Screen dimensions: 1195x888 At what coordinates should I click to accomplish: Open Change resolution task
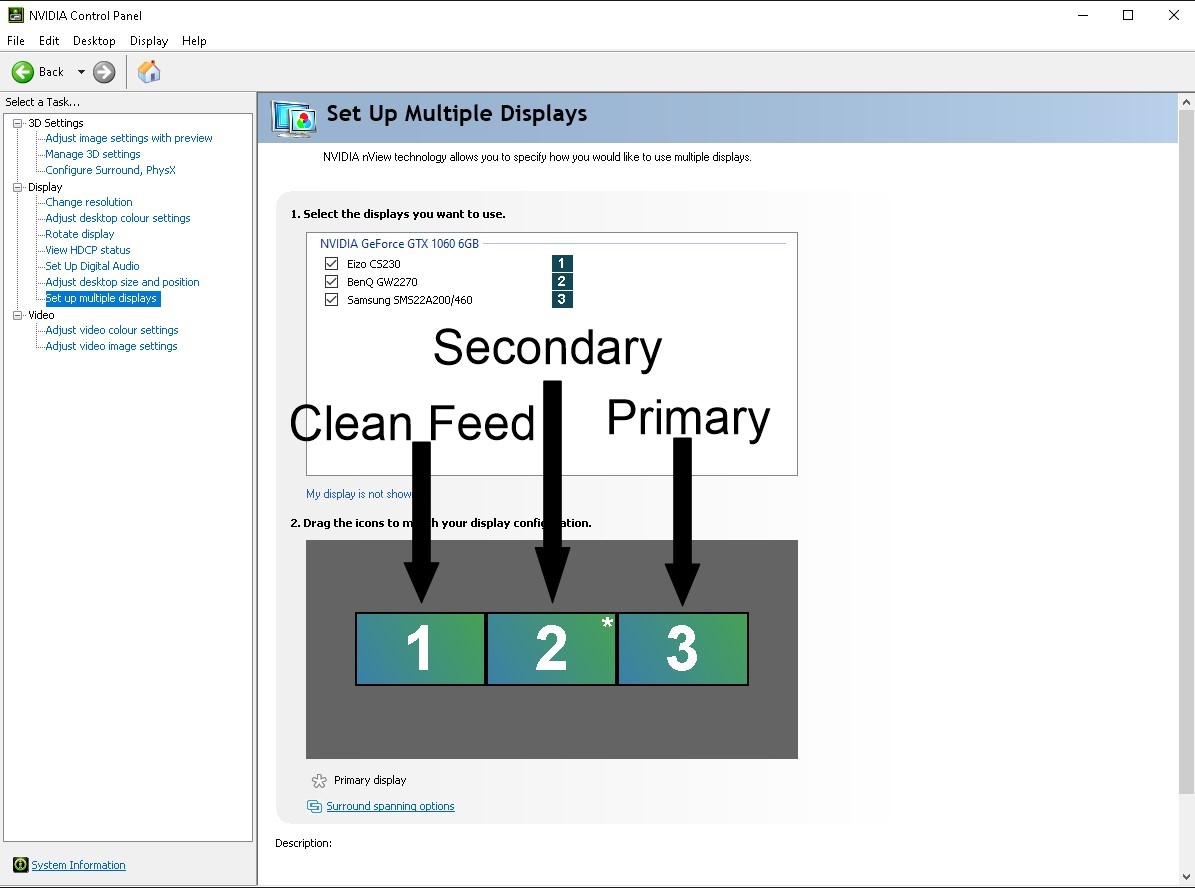point(88,202)
